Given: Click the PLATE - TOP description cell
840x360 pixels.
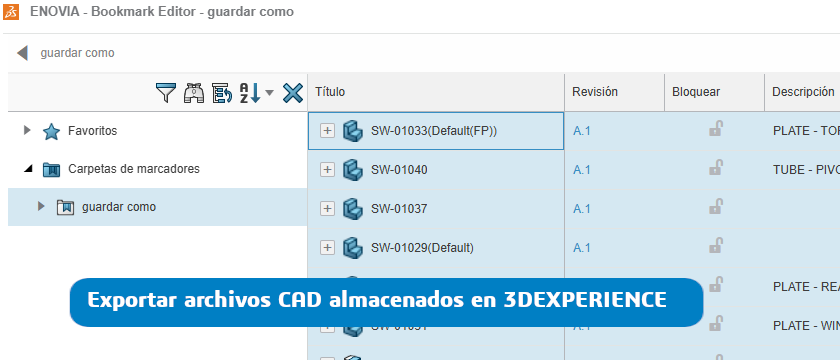Looking at the screenshot, I should [802, 131].
